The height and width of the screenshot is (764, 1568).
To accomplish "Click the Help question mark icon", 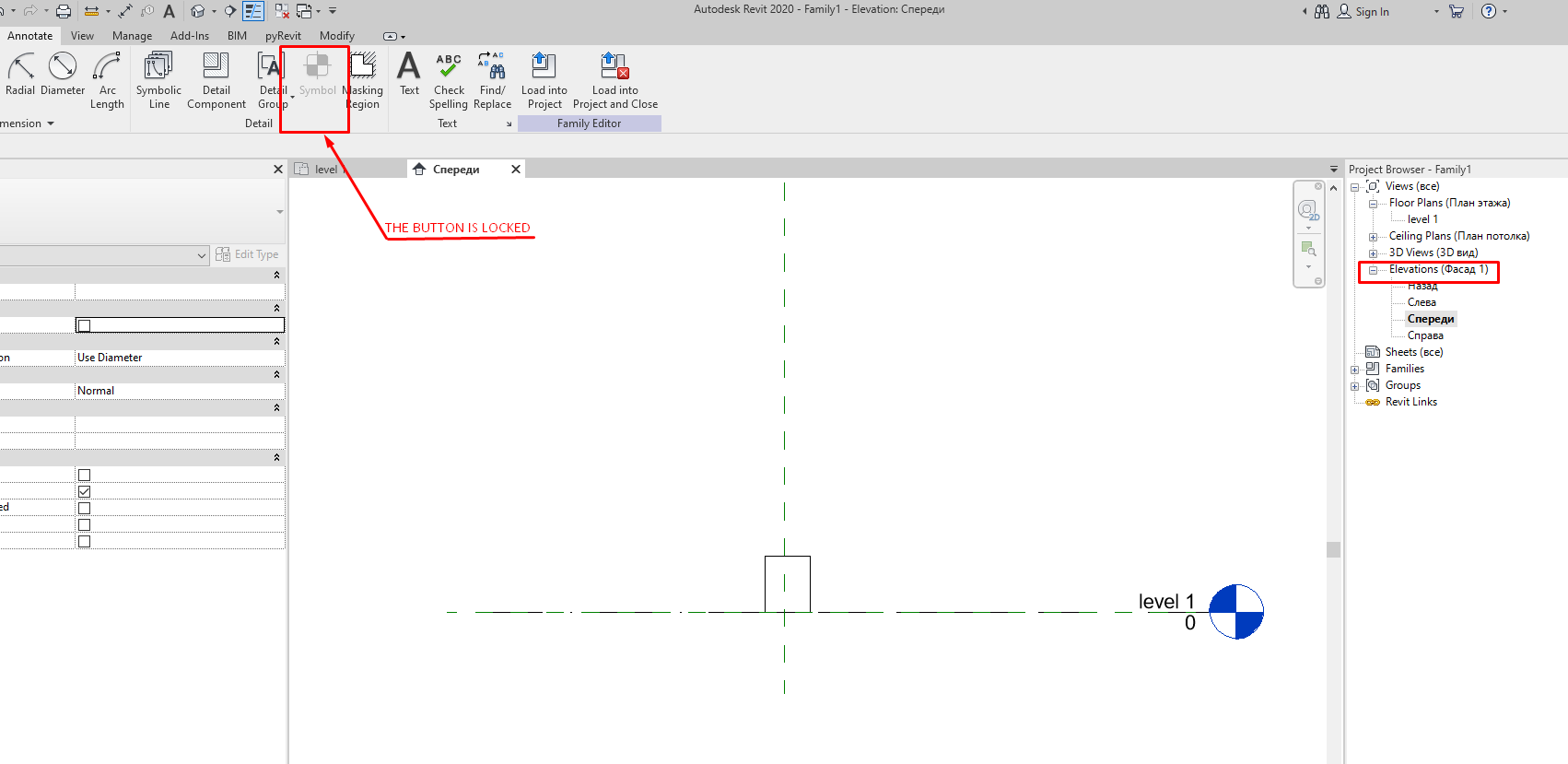I will (1489, 11).
